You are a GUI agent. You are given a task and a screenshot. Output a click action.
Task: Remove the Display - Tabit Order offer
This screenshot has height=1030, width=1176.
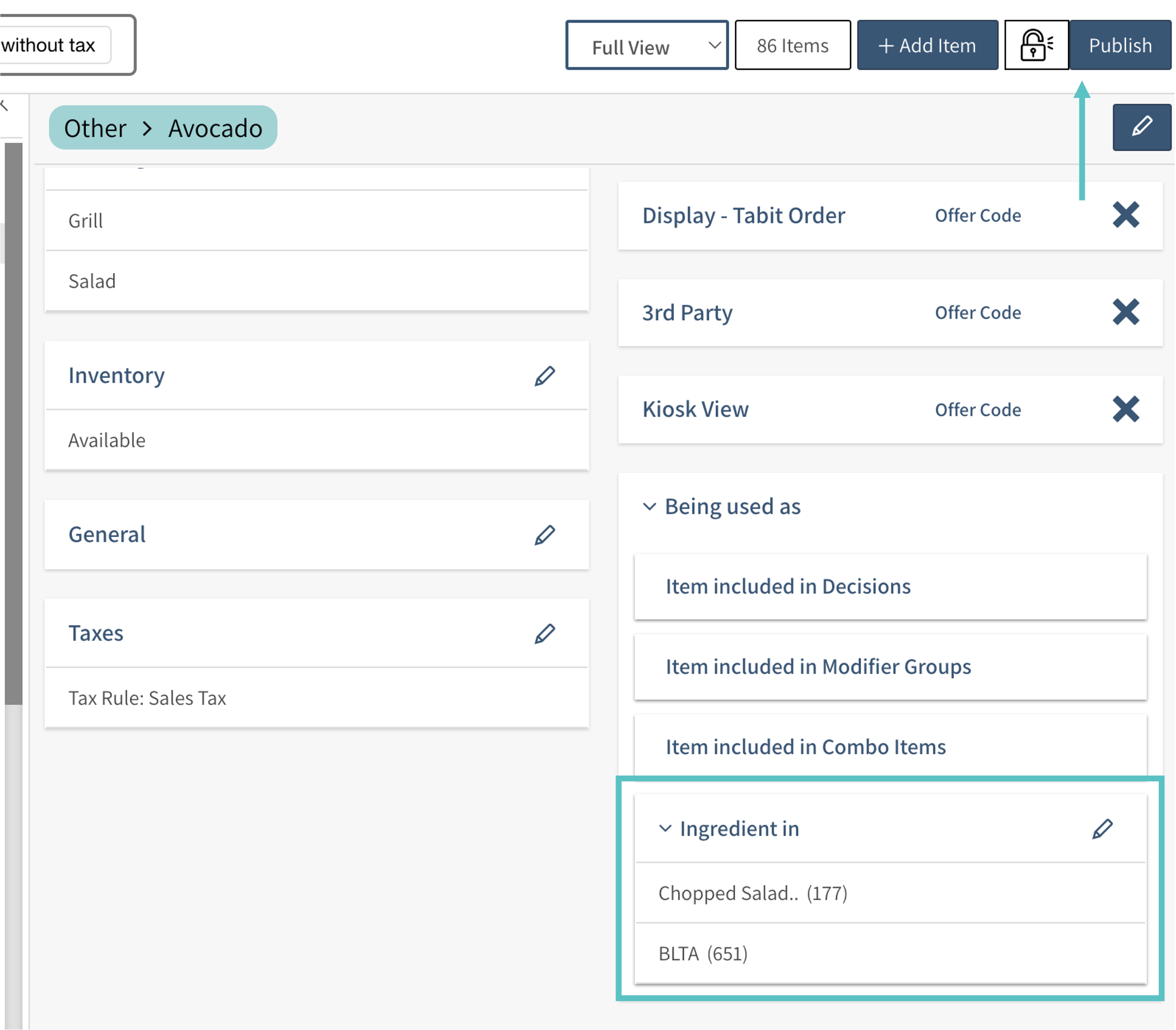[1125, 215]
